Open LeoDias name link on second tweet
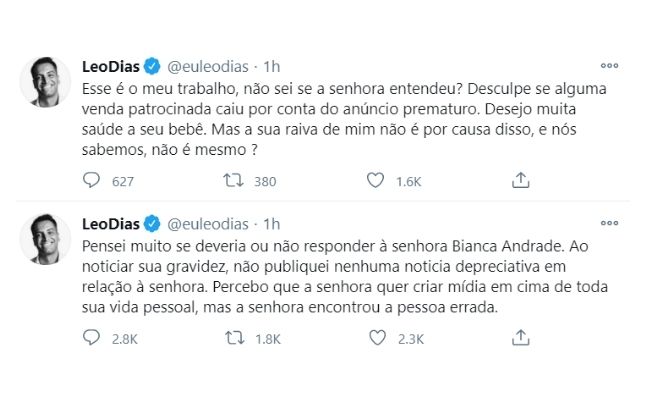The width and height of the screenshot is (662, 420). coord(109,221)
